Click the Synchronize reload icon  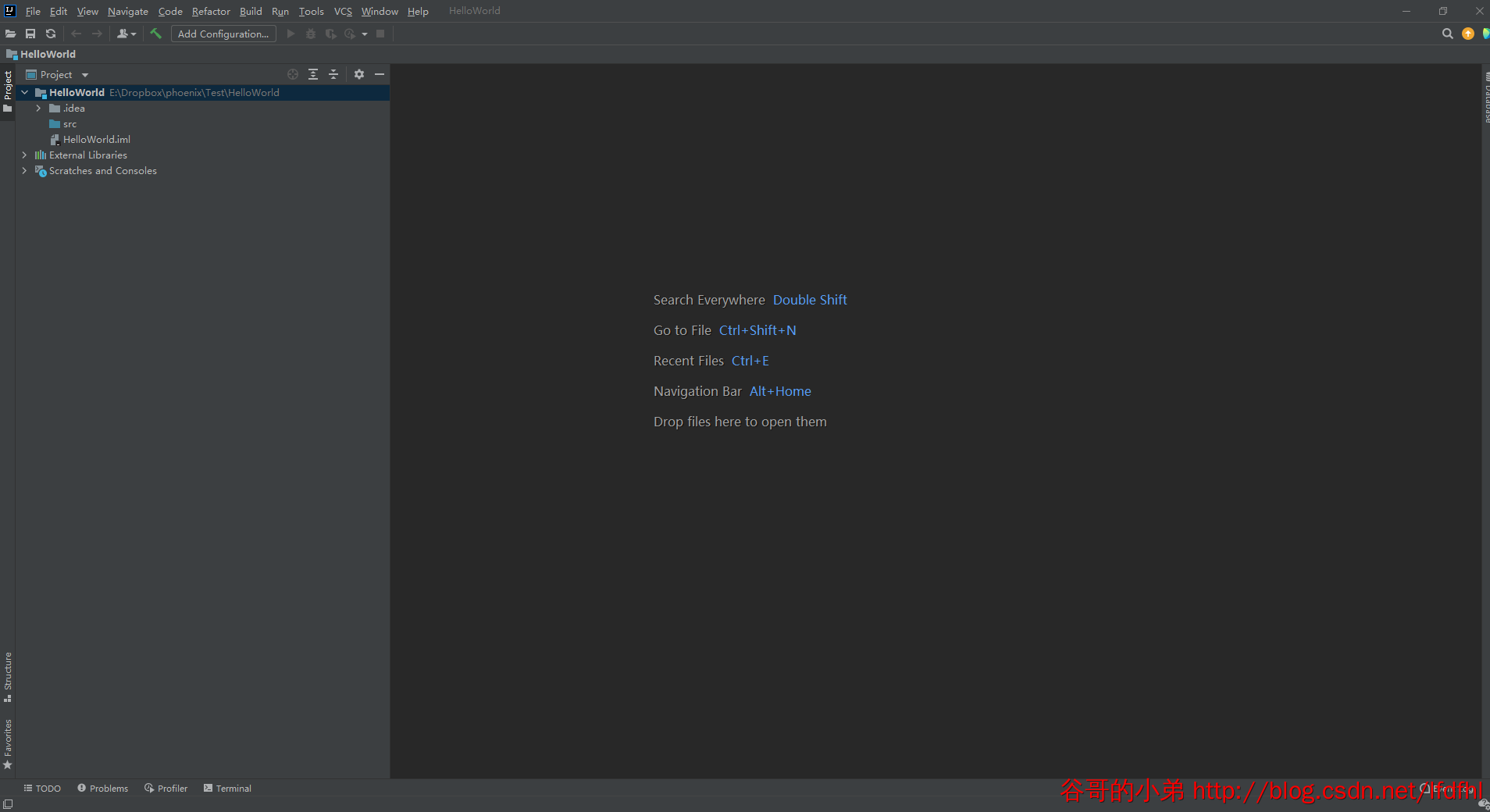[51, 34]
